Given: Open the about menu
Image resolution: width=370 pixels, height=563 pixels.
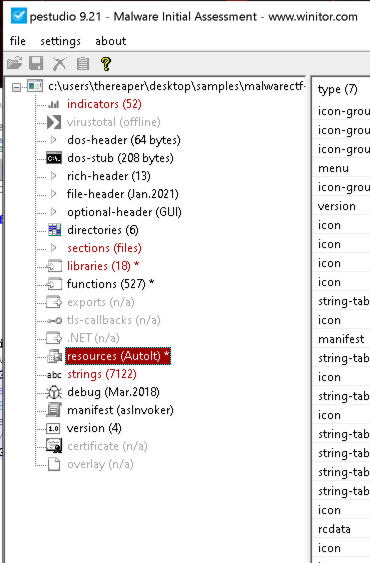Looking at the screenshot, I should (x=111, y=41).
